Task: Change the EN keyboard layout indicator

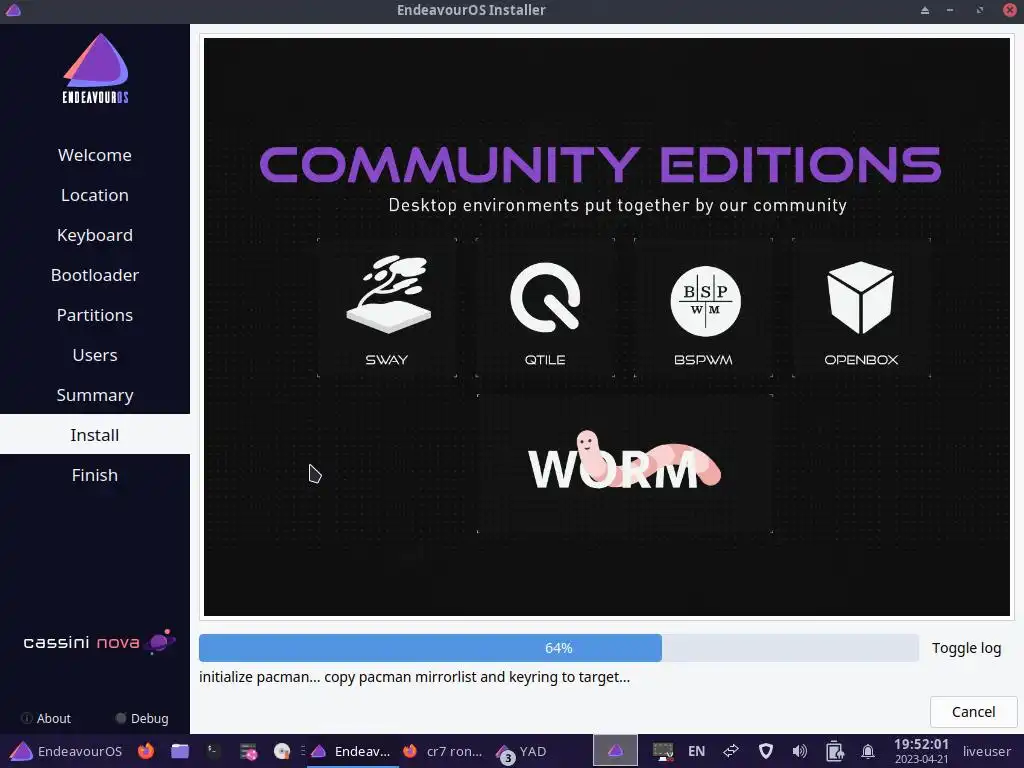Action: pos(696,751)
